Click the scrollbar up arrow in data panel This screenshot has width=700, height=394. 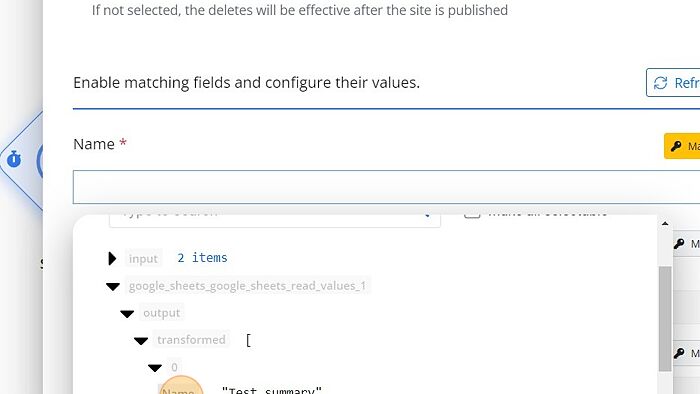(665, 223)
